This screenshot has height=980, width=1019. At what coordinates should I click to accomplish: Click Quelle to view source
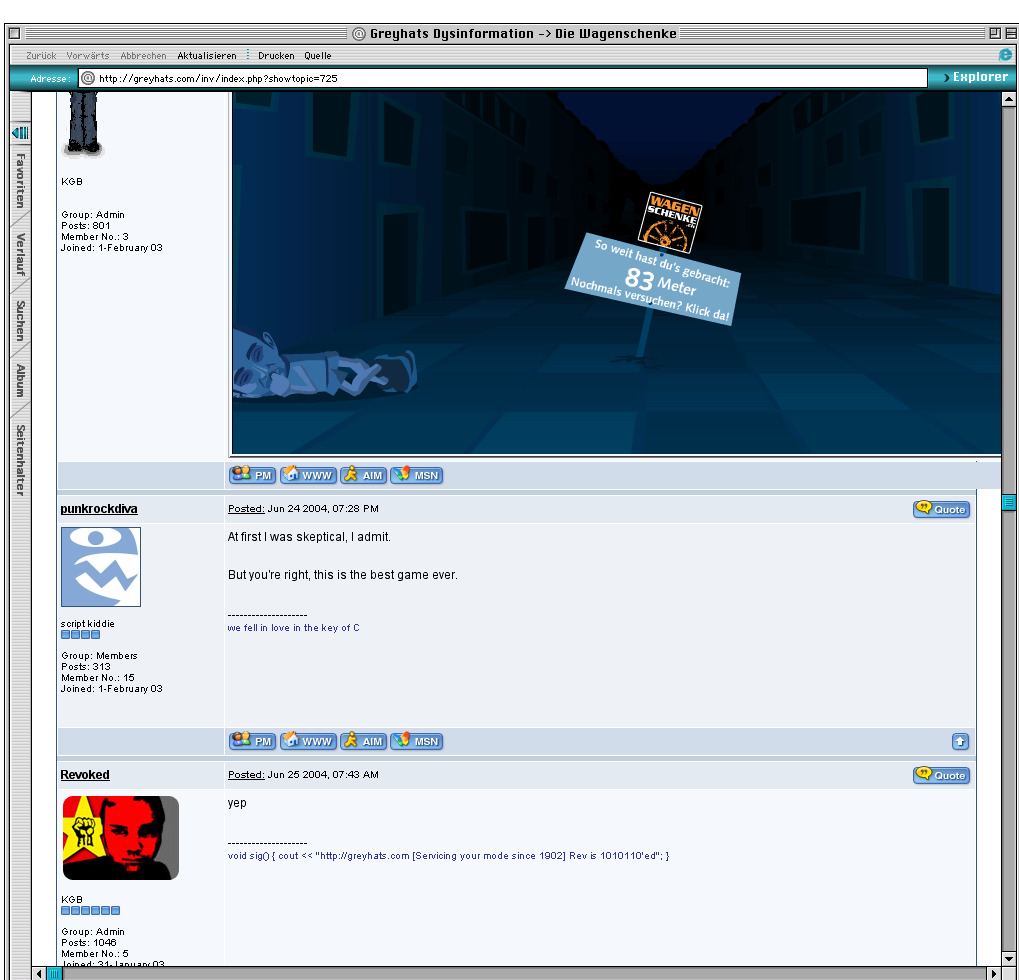tap(318, 56)
